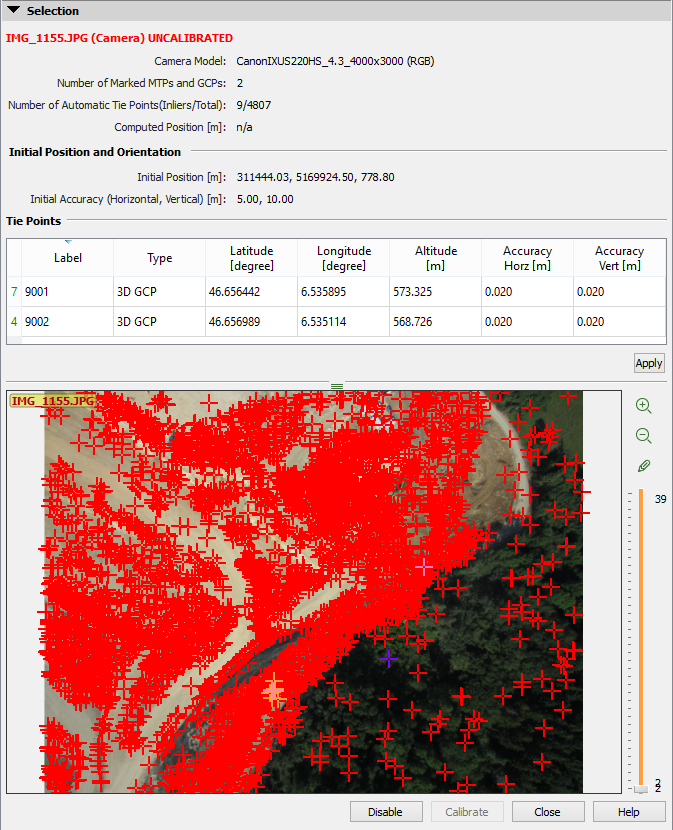Click the Altitude [m] column header
This screenshot has width=673, height=830.
(x=436, y=257)
